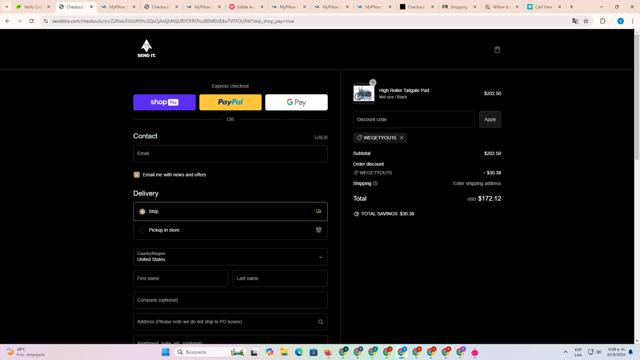Open the Windows Start menu

(x=165, y=352)
